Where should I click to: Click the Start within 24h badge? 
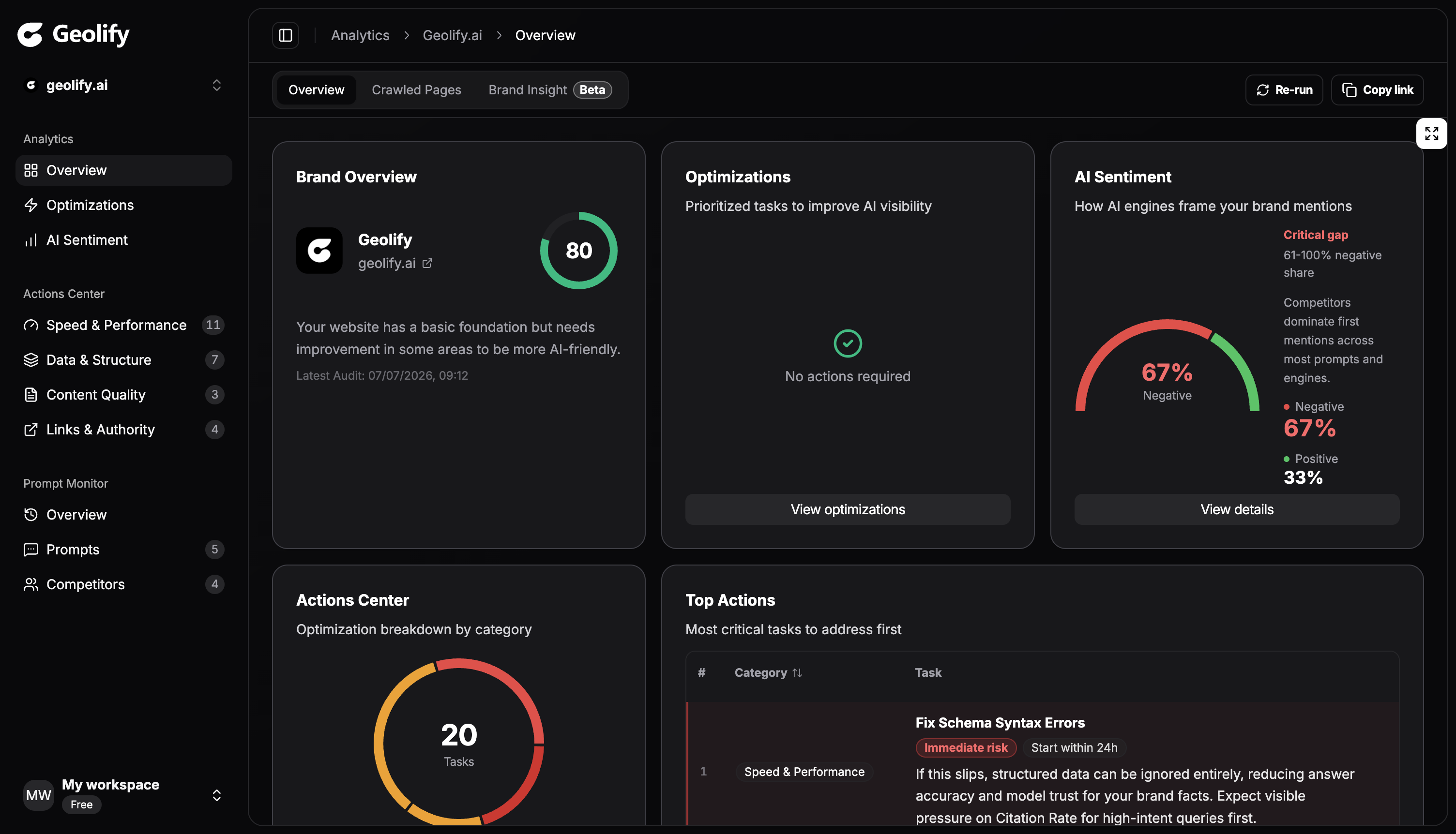click(1075, 748)
